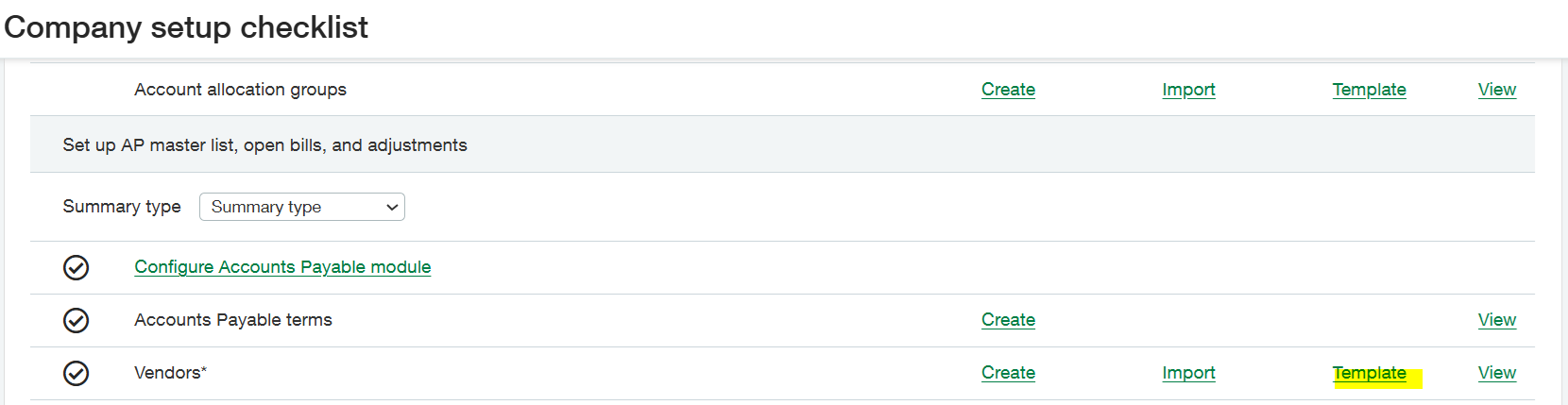View the account allocation groups list

tap(1496, 90)
